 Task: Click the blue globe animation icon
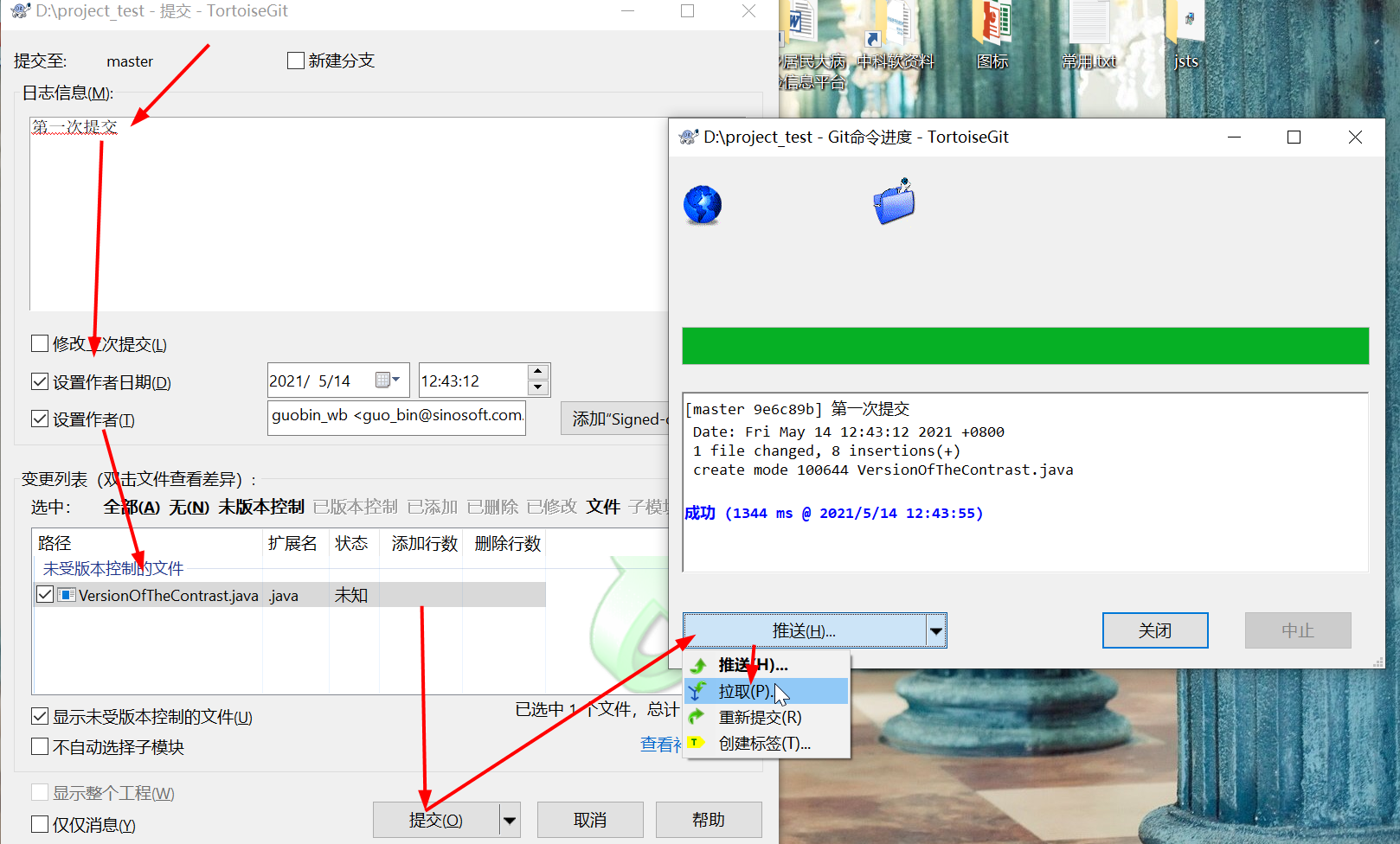[703, 205]
